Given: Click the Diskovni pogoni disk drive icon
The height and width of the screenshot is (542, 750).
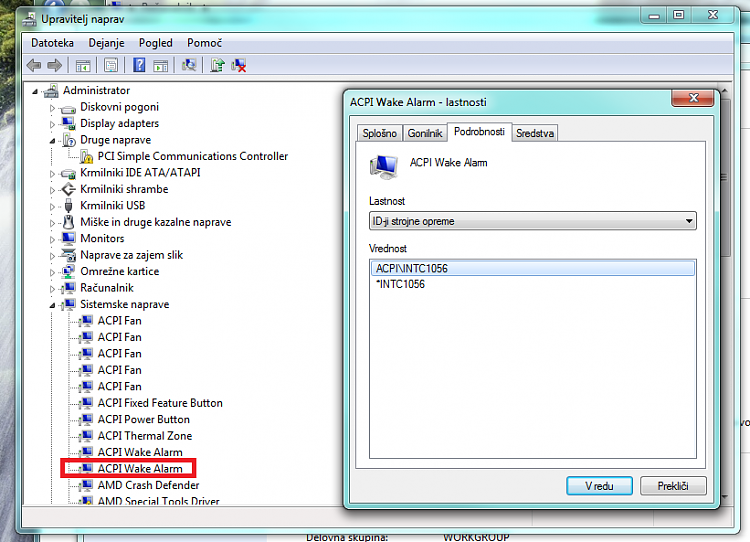Looking at the screenshot, I should (x=68, y=108).
